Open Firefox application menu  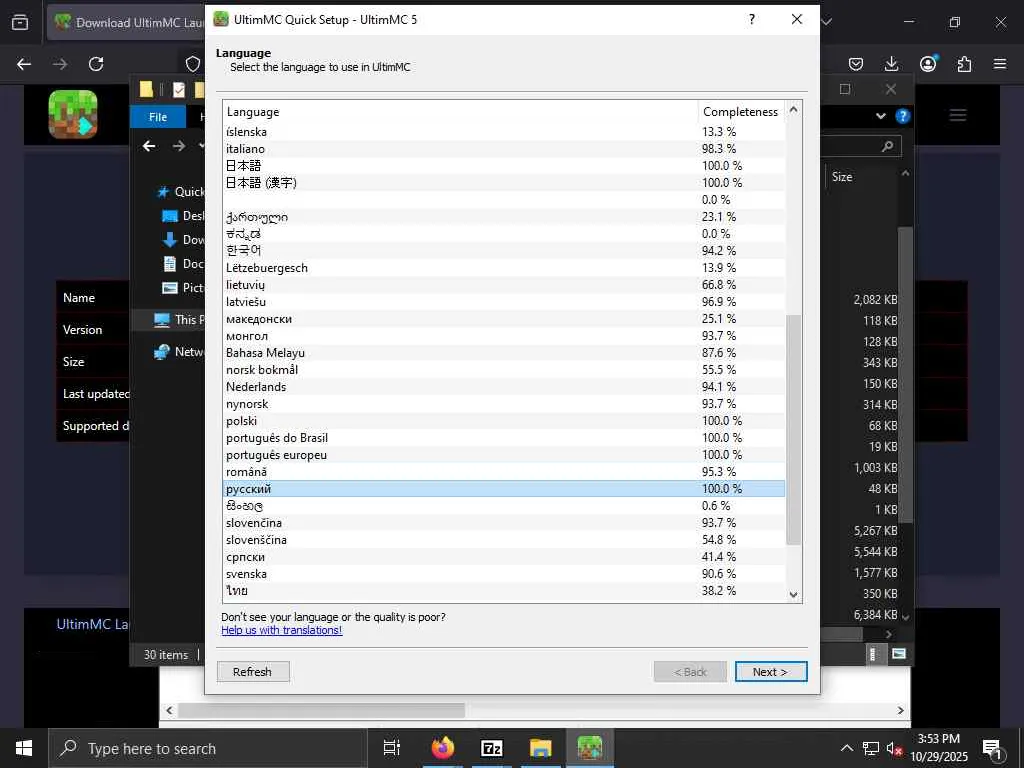coord(1000,63)
